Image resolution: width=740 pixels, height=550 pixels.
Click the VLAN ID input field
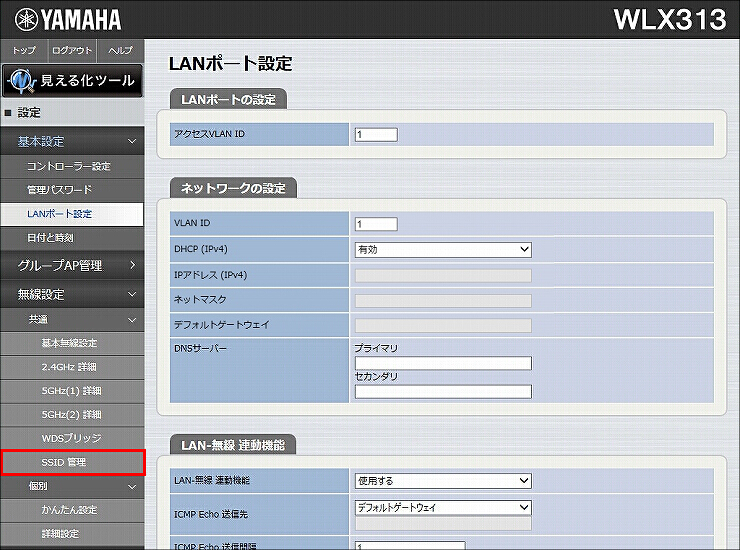pos(376,224)
